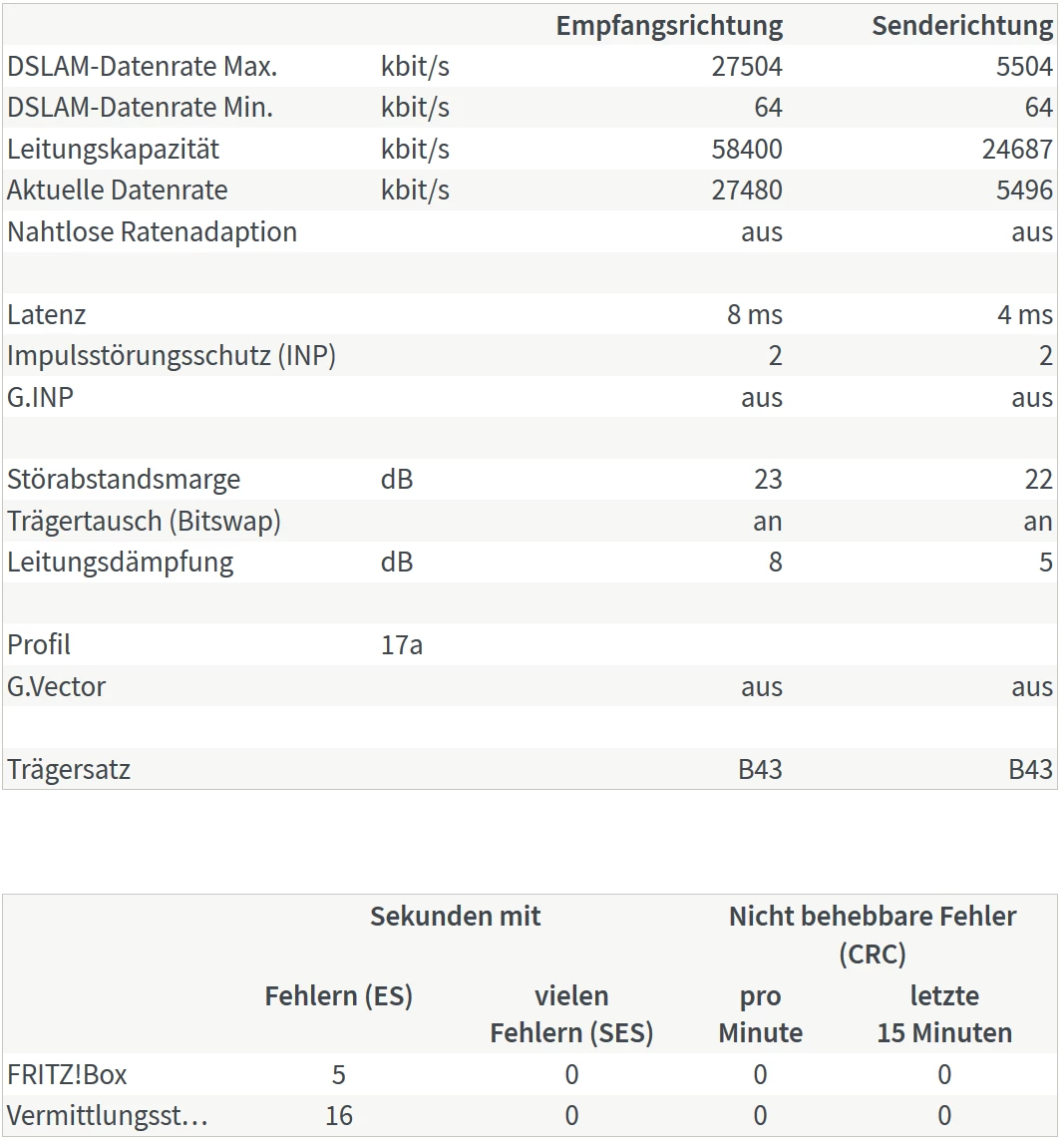
Task: Click the Empfangsrichtung column header
Action: [669, 26]
